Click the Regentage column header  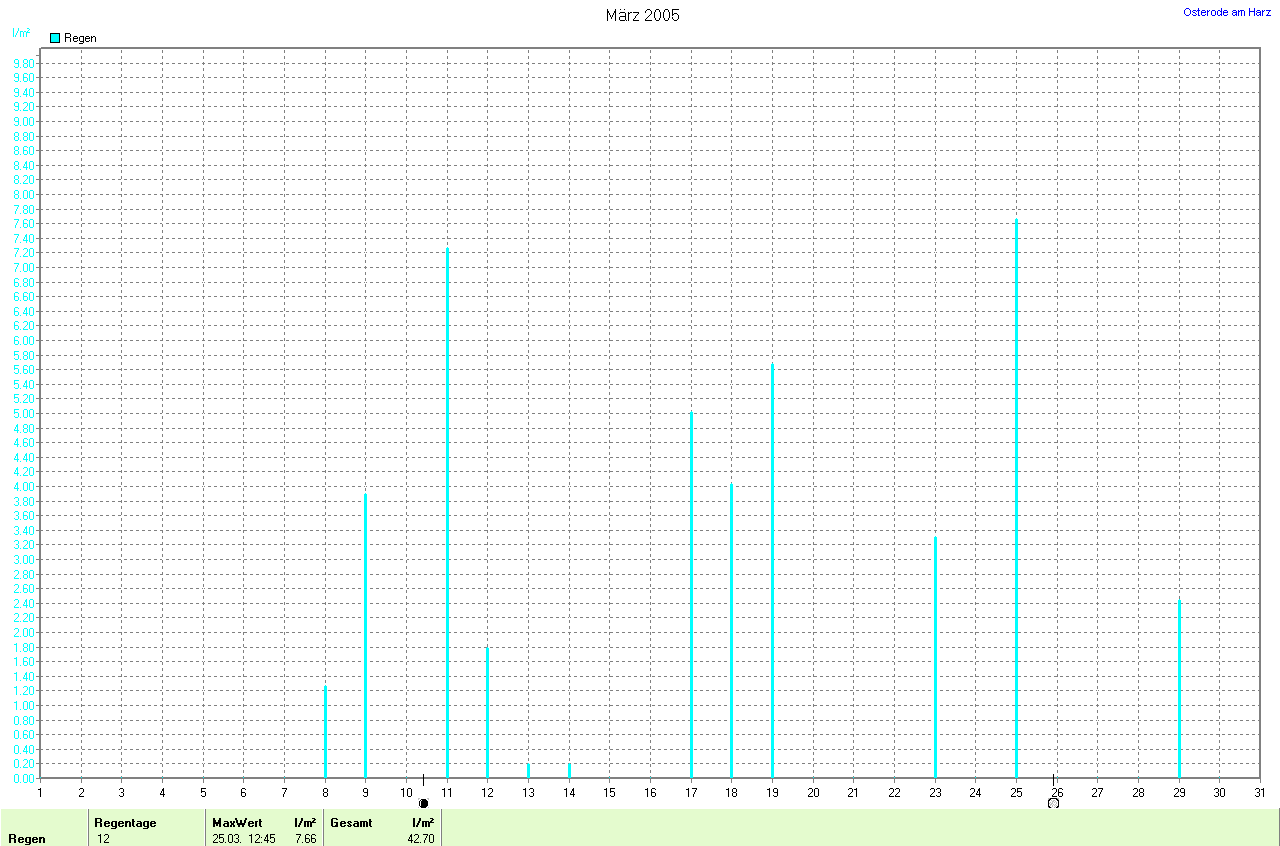(x=125, y=823)
